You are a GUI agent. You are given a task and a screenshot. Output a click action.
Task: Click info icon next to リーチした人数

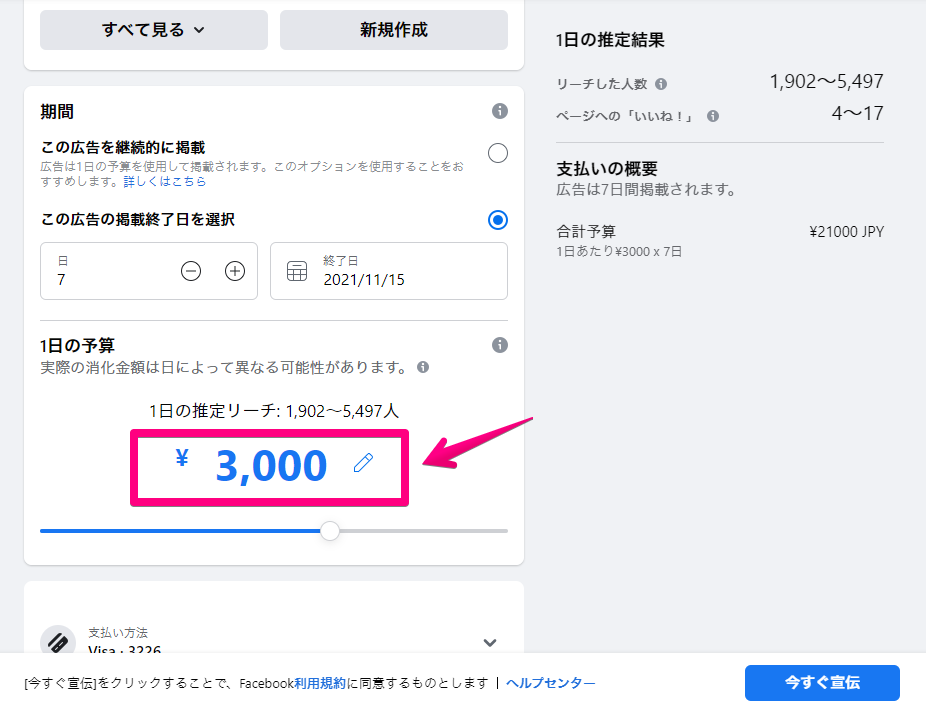click(661, 84)
